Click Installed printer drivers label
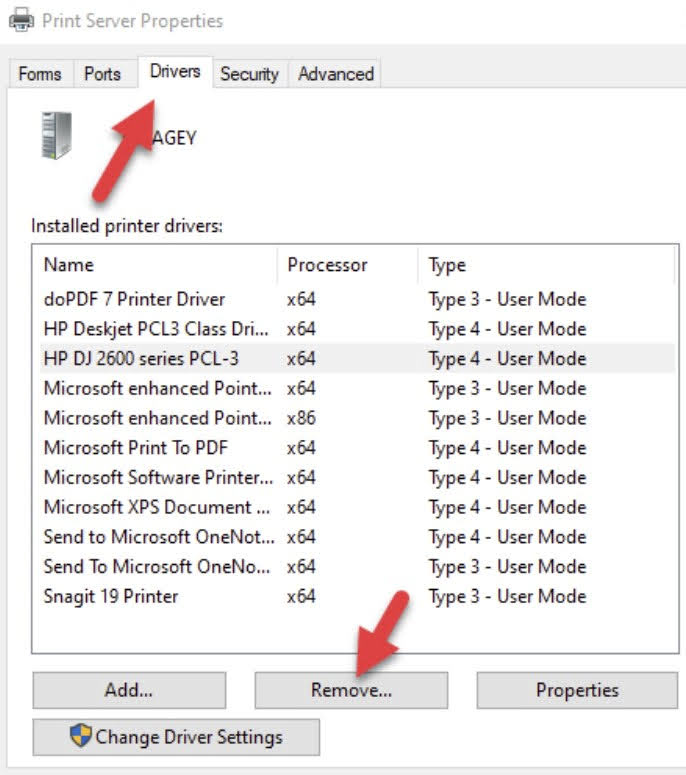This screenshot has width=686, height=775. click(x=127, y=226)
